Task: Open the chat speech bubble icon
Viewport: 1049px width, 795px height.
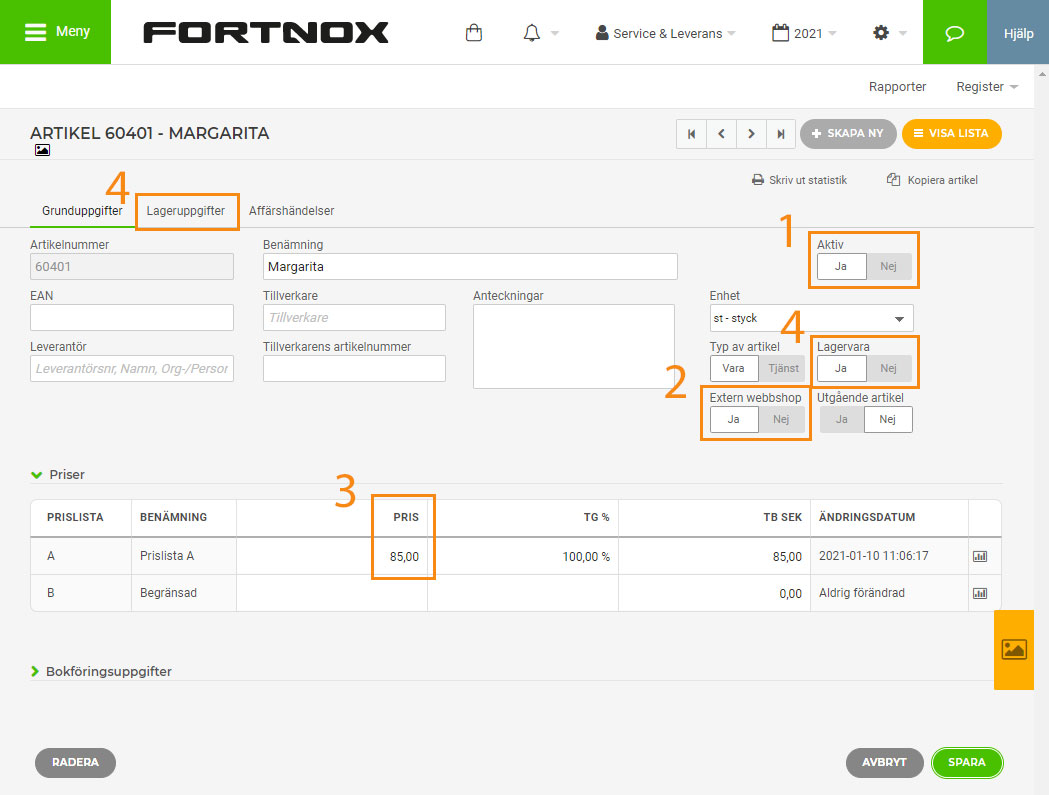Action: coord(955,33)
